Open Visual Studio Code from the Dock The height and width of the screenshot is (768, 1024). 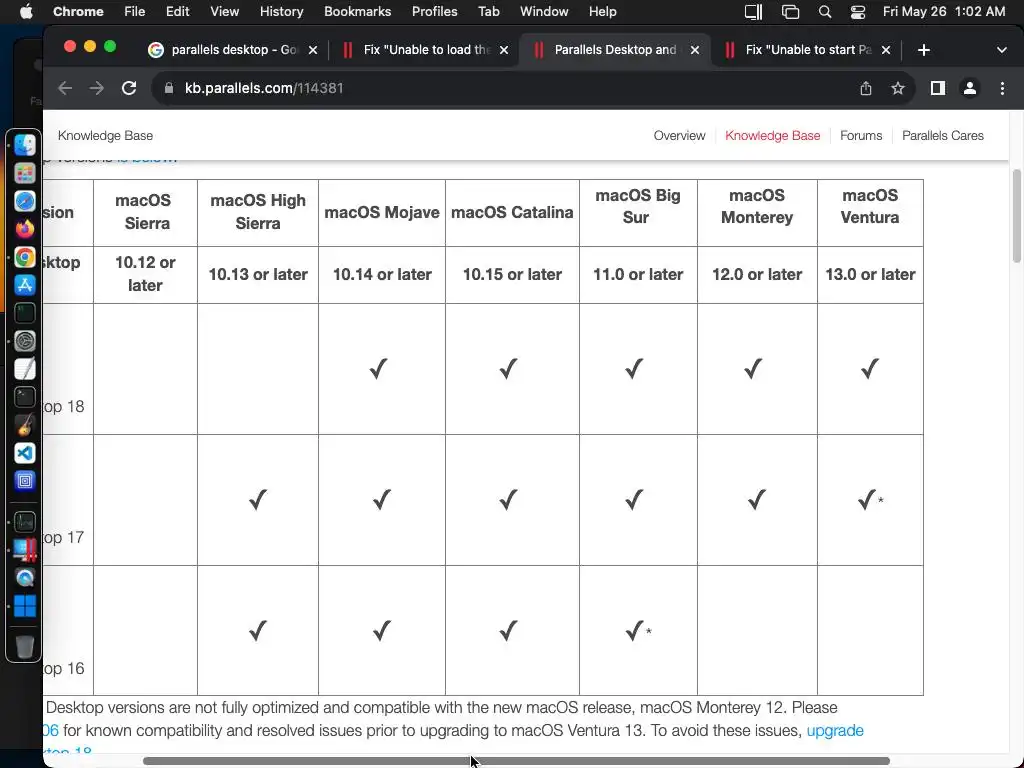coord(25,453)
